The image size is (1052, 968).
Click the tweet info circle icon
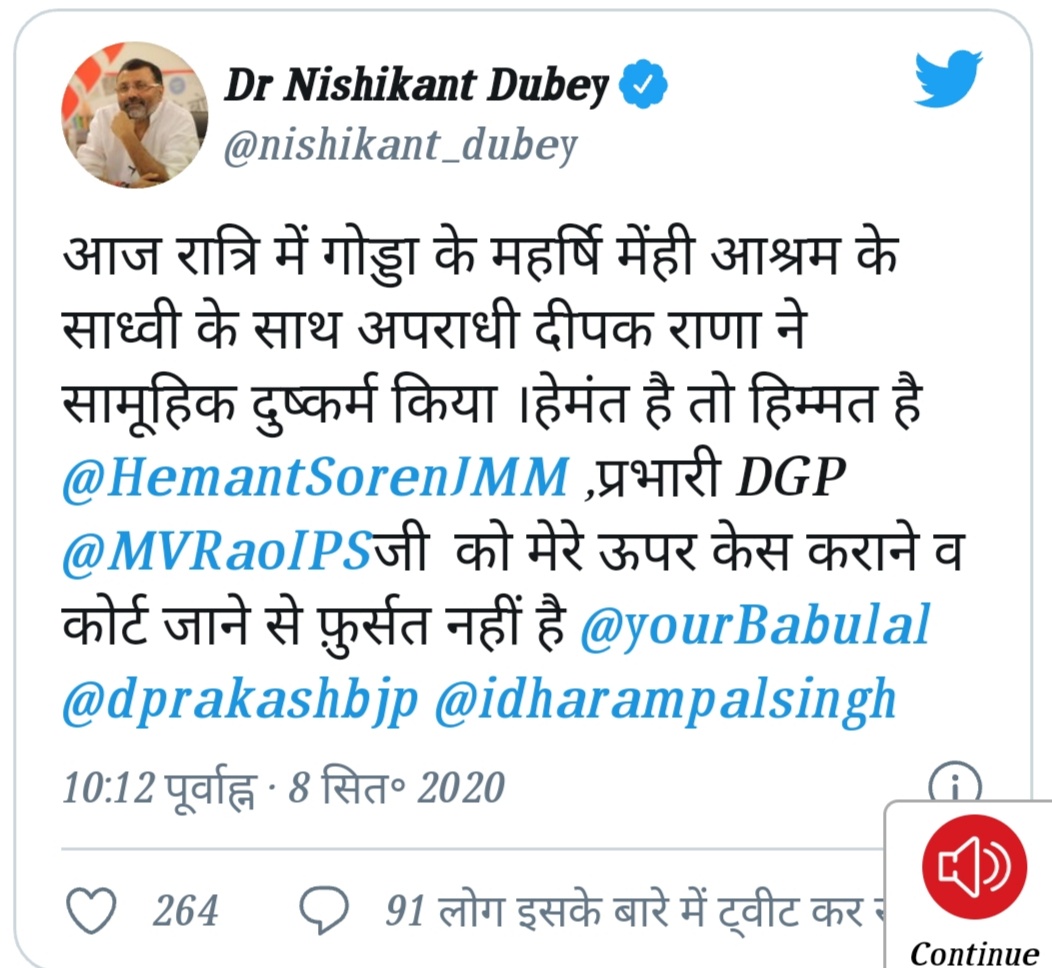coord(955,782)
